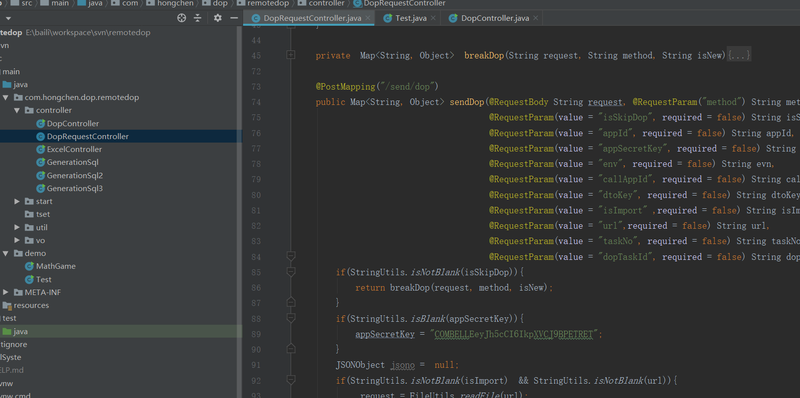Select ExcelController class in tree
Screen dimensions: 800x398
[x=74, y=150]
